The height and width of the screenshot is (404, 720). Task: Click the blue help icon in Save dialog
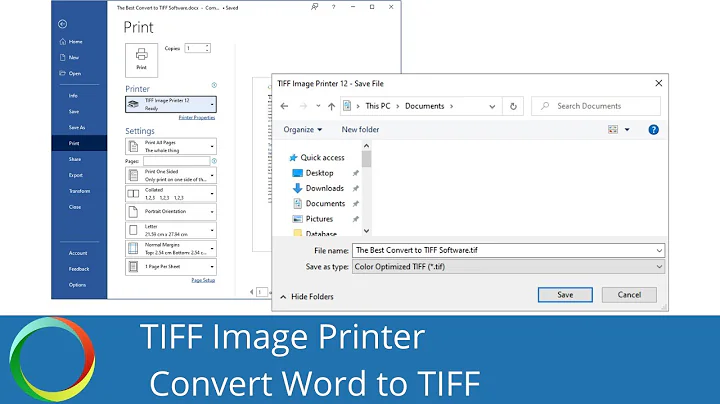653,130
